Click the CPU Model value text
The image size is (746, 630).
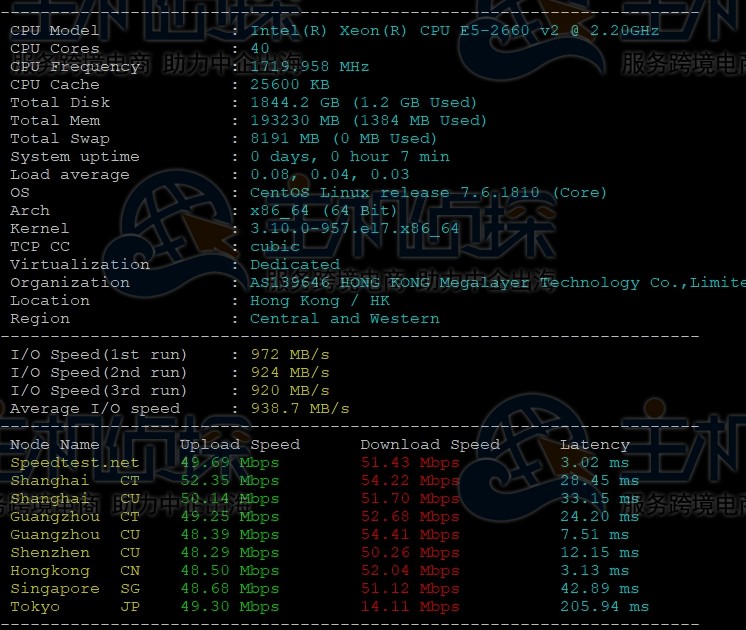[454, 30]
